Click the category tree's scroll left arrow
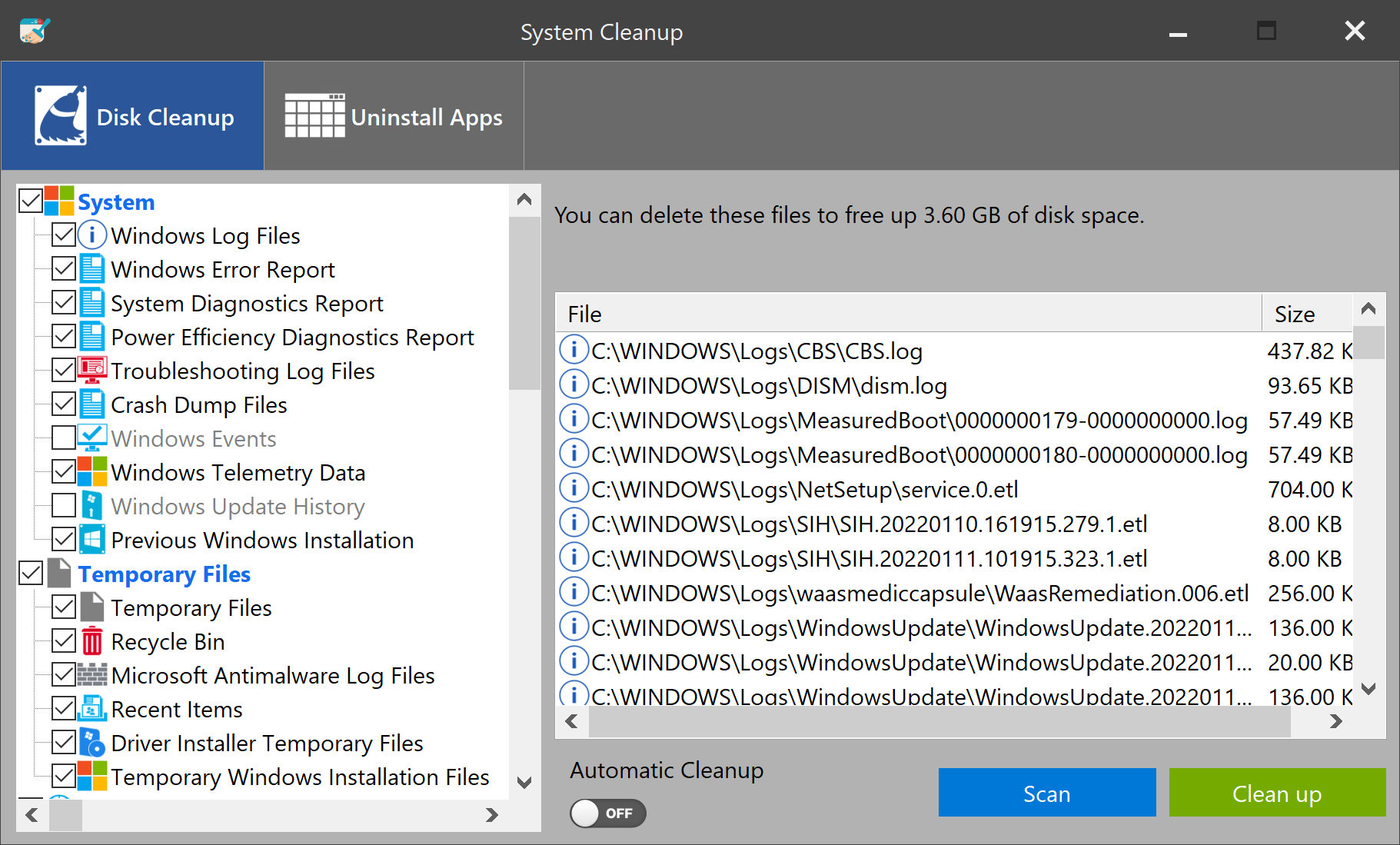Screen dimensions: 1400x845 [32, 815]
